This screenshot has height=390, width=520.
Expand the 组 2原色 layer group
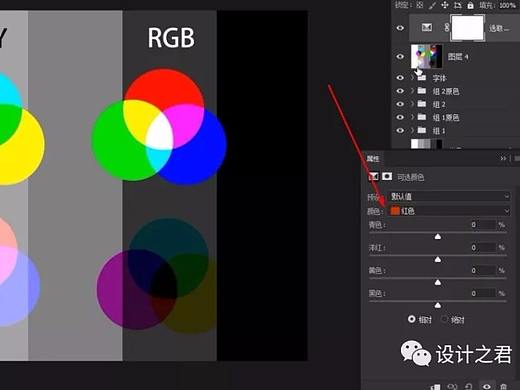tap(413, 91)
